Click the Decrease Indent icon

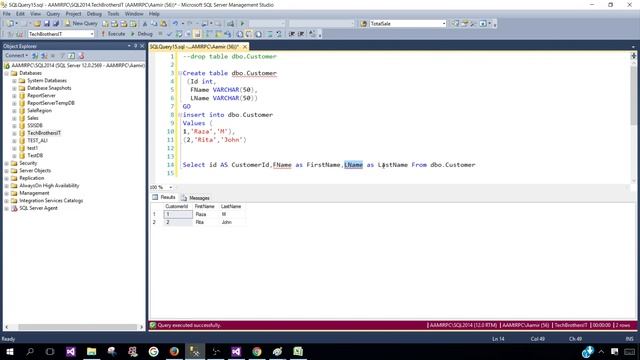[291, 34]
